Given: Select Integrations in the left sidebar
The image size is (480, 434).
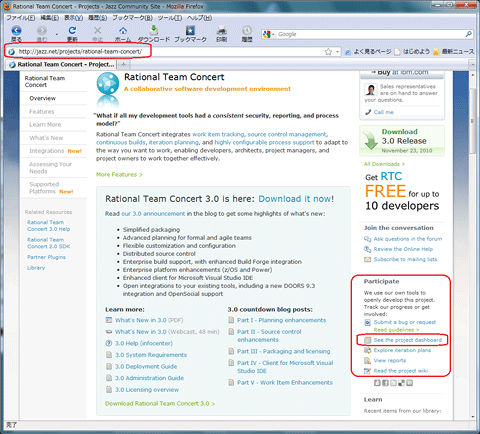Looking at the screenshot, I should (46, 151).
